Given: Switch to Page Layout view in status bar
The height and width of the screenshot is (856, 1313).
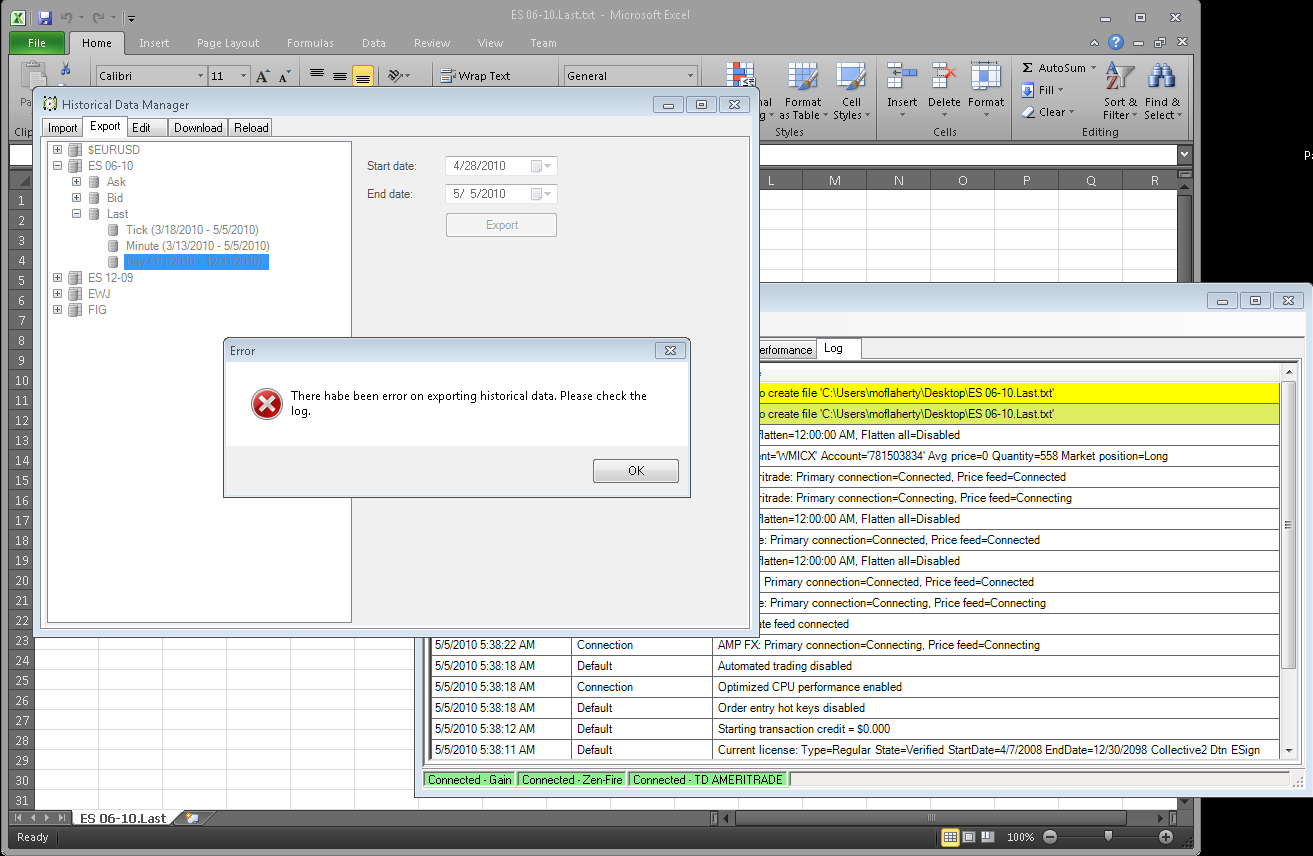Looking at the screenshot, I should [x=969, y=837].
